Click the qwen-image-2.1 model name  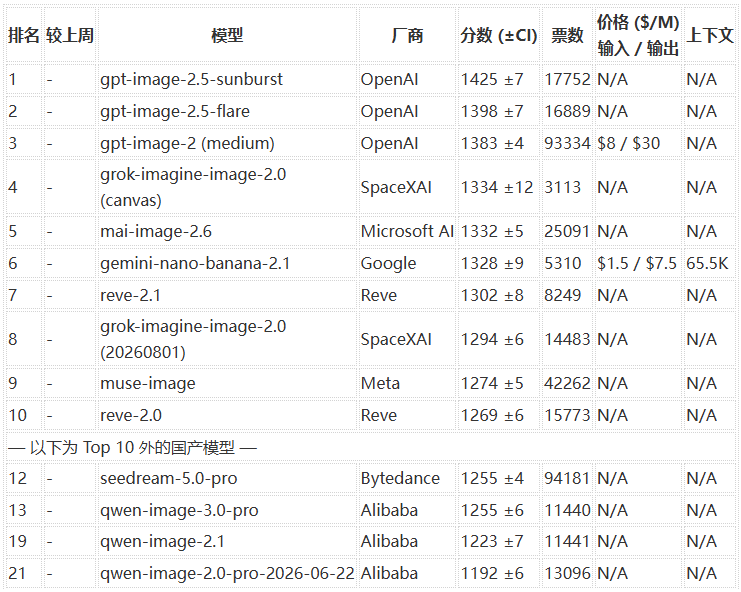click(162, 541)
